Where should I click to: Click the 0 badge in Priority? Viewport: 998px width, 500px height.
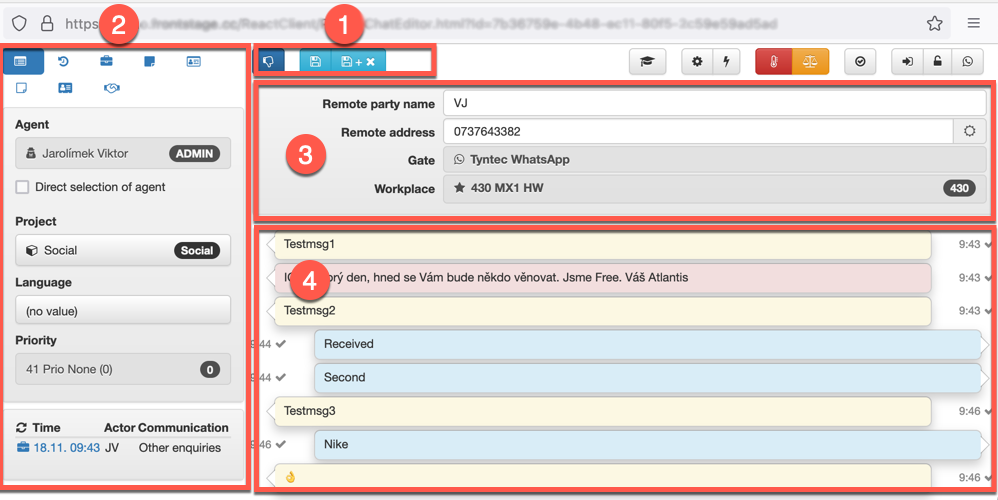pyautogui.click(x=209, y=369)
